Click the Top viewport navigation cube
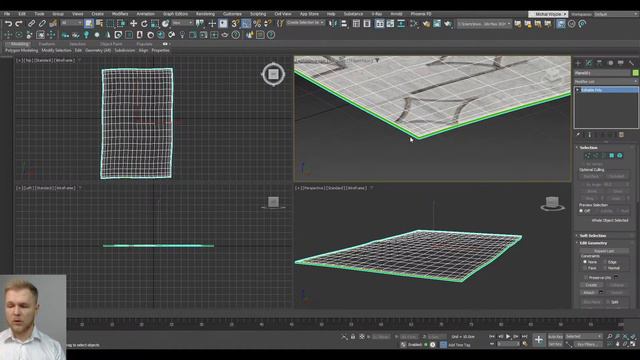The width and height of the screenshot is (640, 360). point(273,74)
